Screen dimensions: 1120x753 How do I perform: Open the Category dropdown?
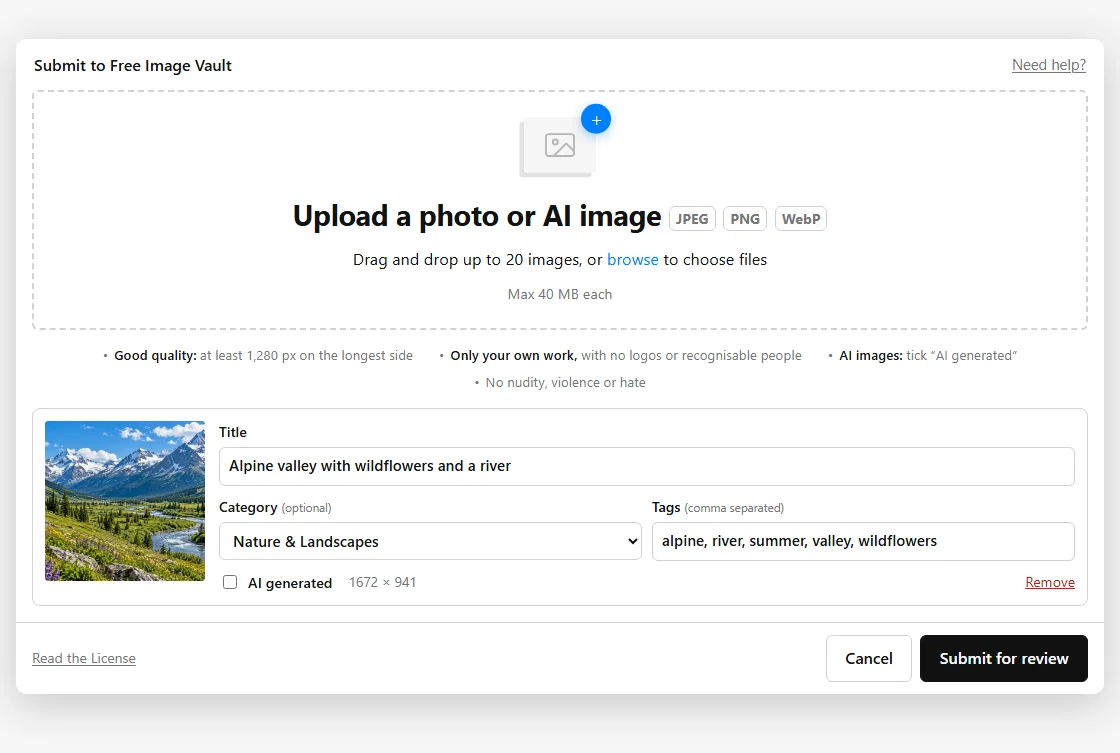click(x=430, y=542)
